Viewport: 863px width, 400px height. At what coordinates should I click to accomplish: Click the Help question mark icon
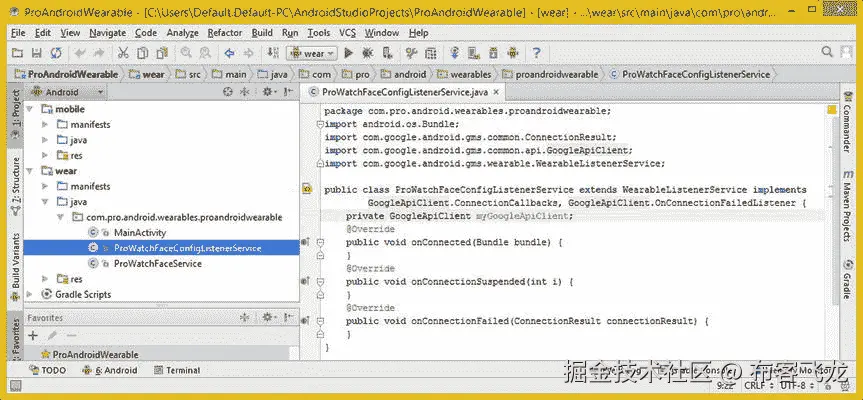click(537, 53)
